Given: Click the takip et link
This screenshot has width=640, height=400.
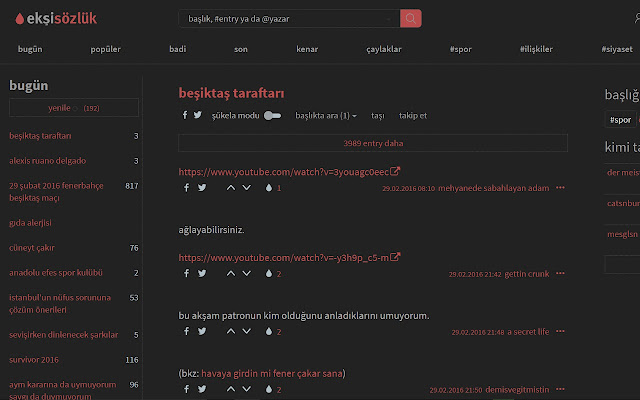Looking at the screenshot, I should (x=413, y=116).
